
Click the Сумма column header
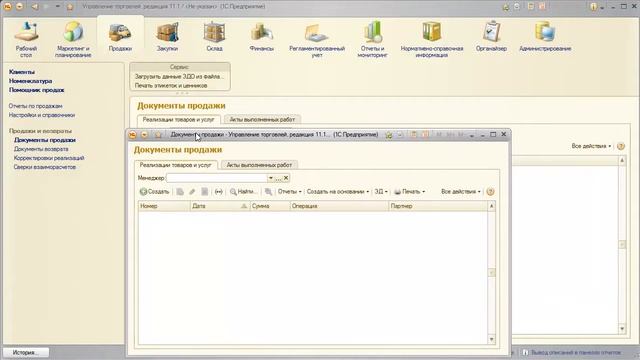270,206
